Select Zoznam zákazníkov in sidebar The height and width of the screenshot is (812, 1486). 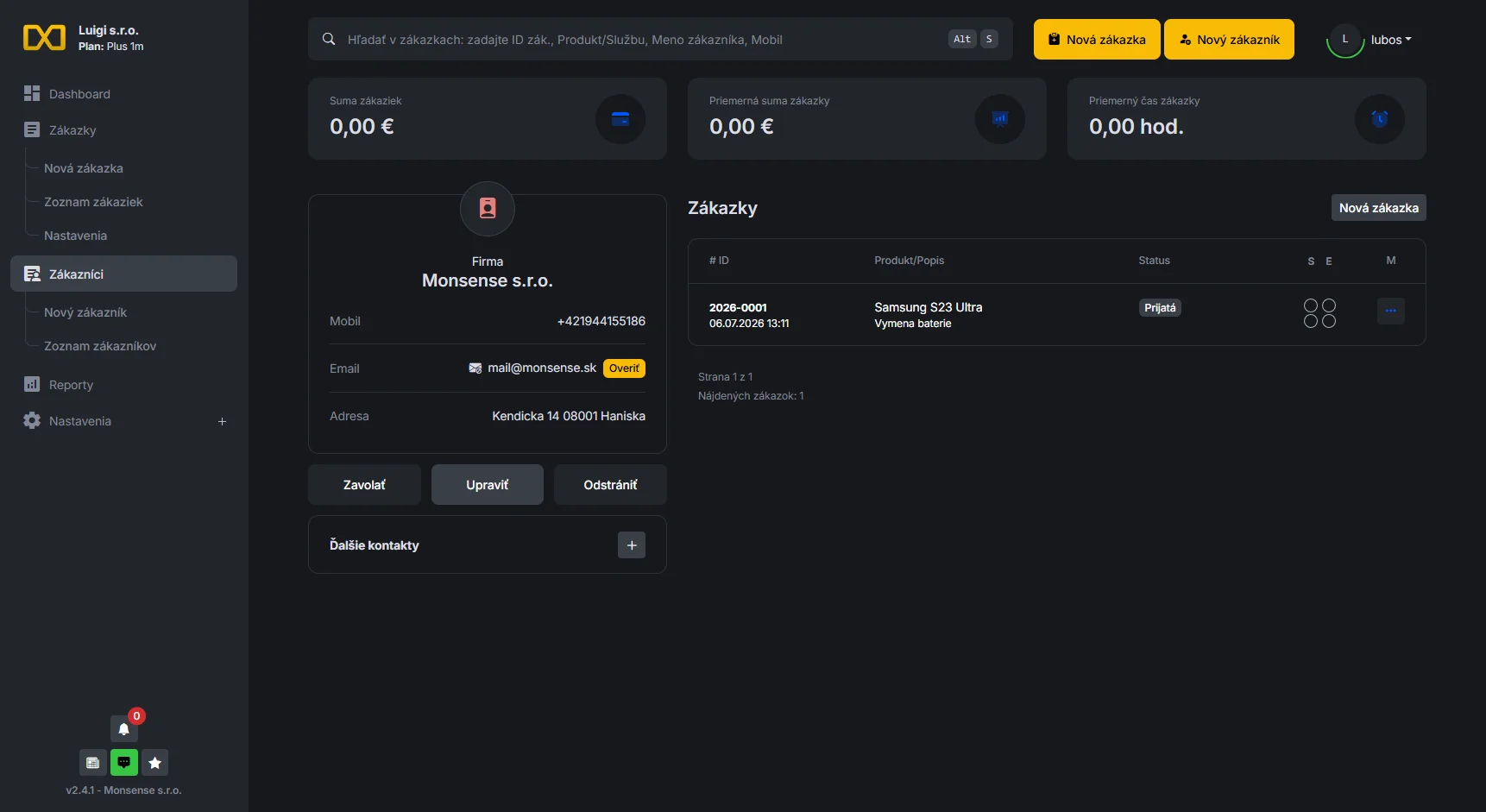tap(100, 346)
